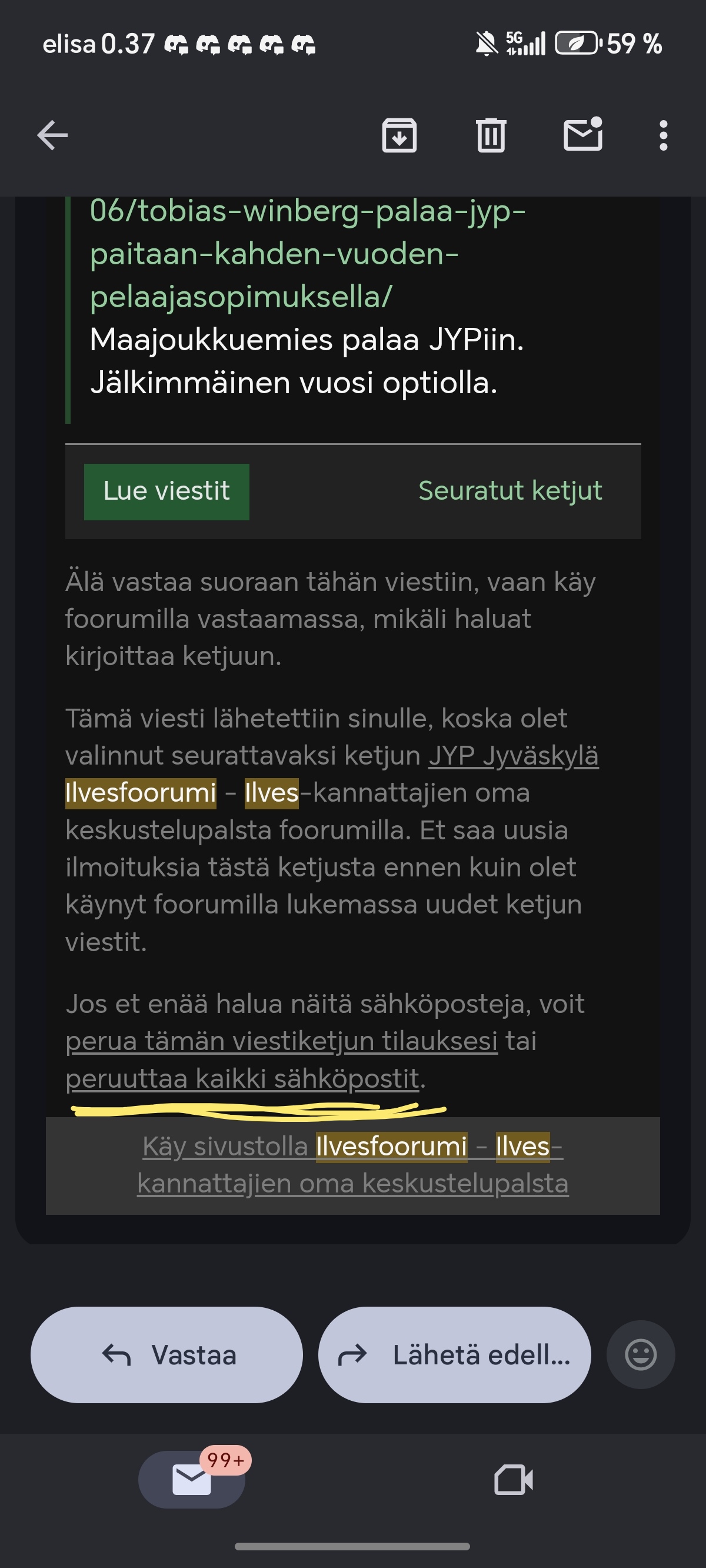Tap the muted notifications bell status icon
Screen dimensions: 706x1568
click(487, 44)
